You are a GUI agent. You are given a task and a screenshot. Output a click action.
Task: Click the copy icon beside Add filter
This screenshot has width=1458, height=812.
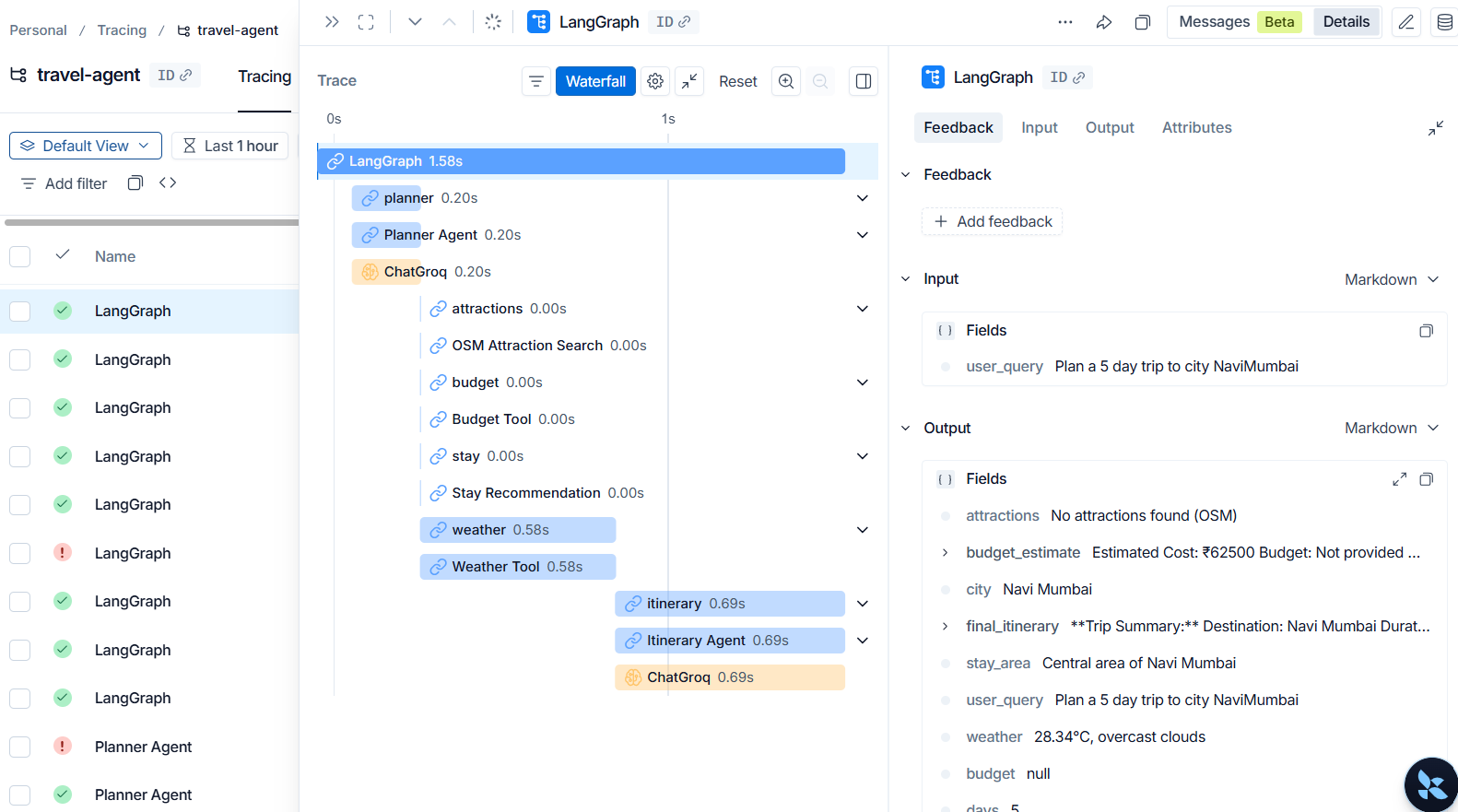(x=135, y=182)
